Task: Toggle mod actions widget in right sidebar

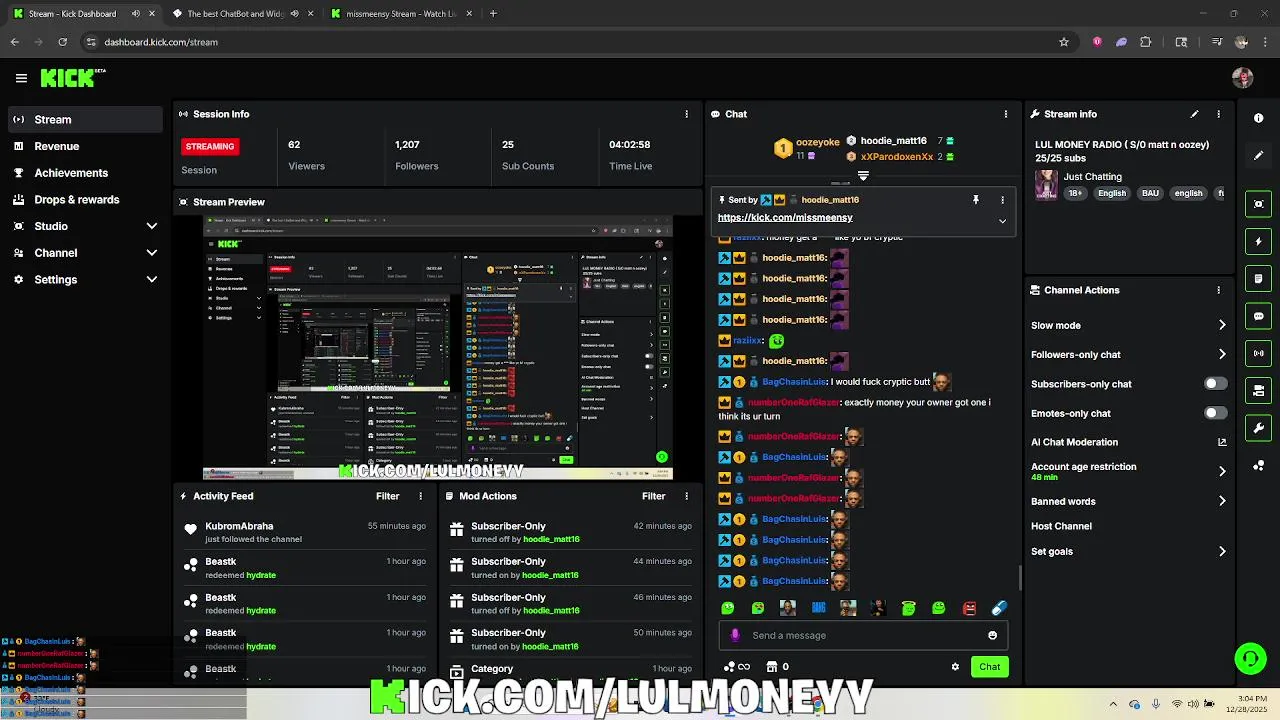Action: 1258,390
